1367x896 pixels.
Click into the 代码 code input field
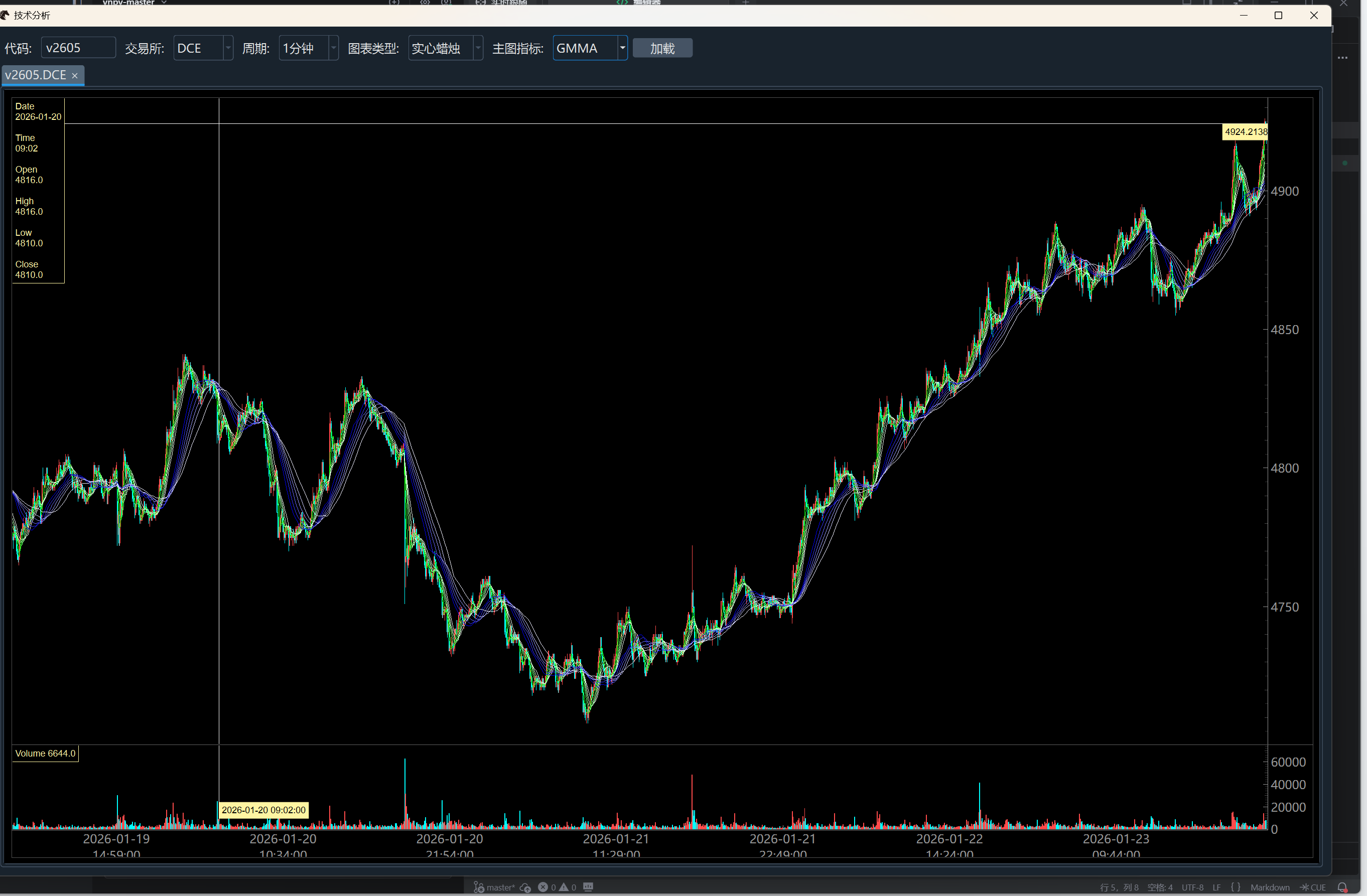pyautogui.click(x=78, y=48)
